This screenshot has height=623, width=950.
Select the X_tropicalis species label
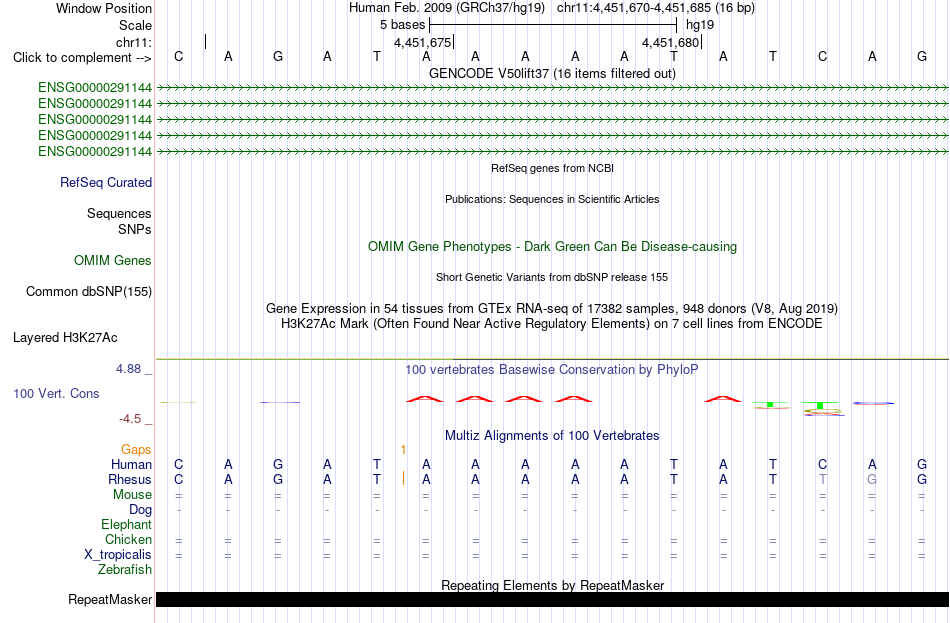pyautogui.click(x=118, y=555)
